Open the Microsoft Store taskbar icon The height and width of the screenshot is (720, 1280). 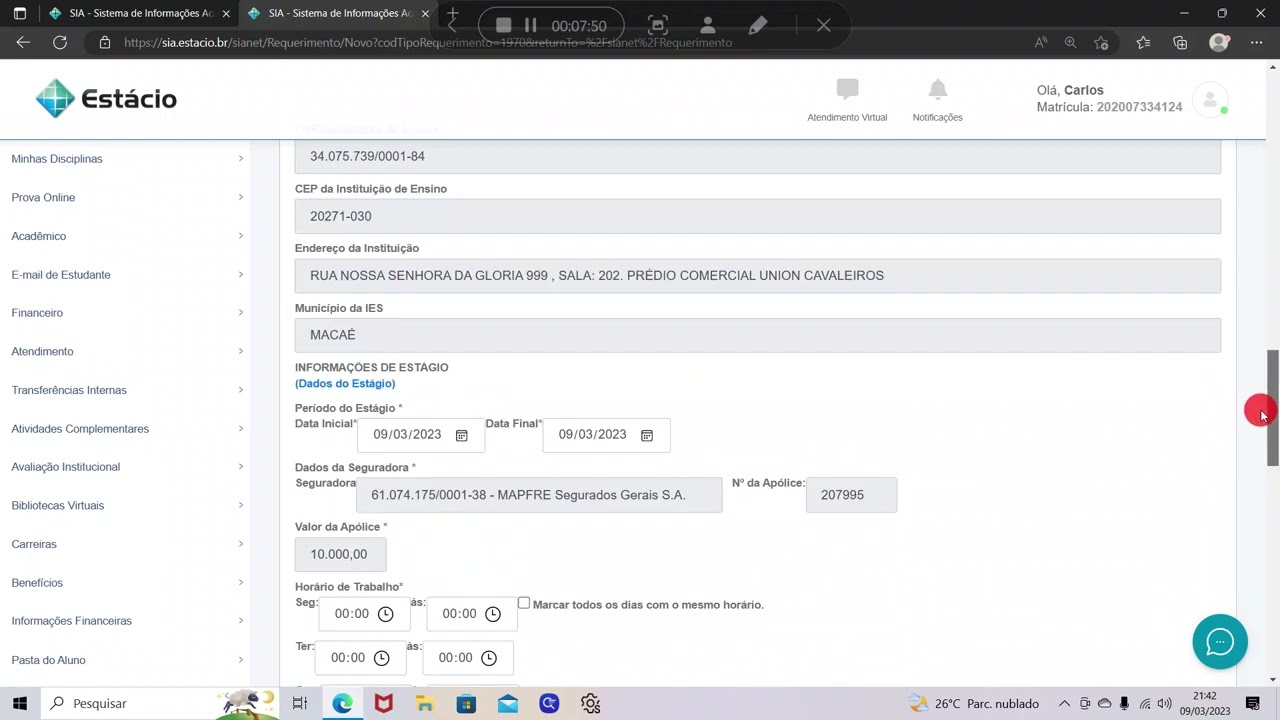466,703
